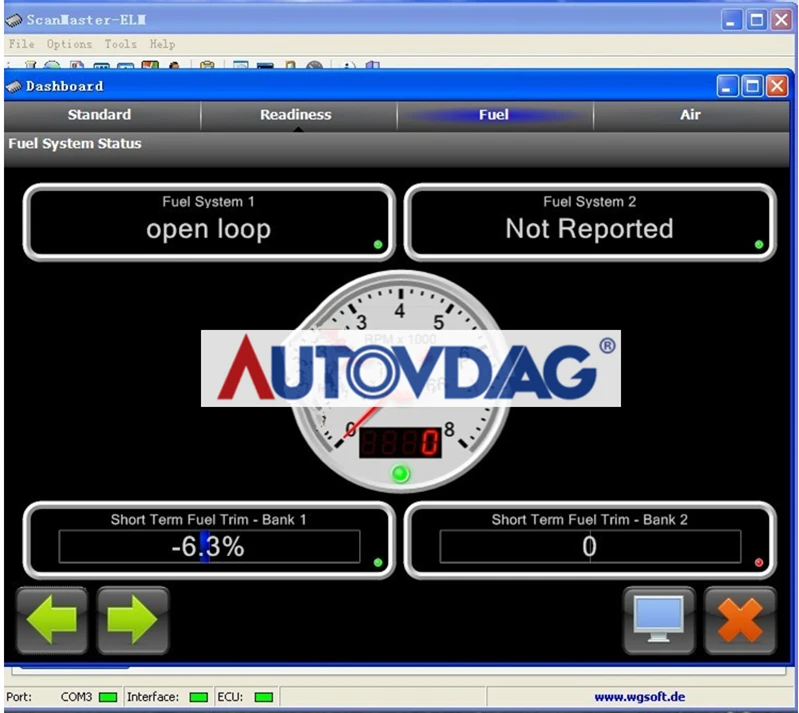Screen dimensions: 799x713
Task: Click the Interface green status light
Action: [198, 697]
